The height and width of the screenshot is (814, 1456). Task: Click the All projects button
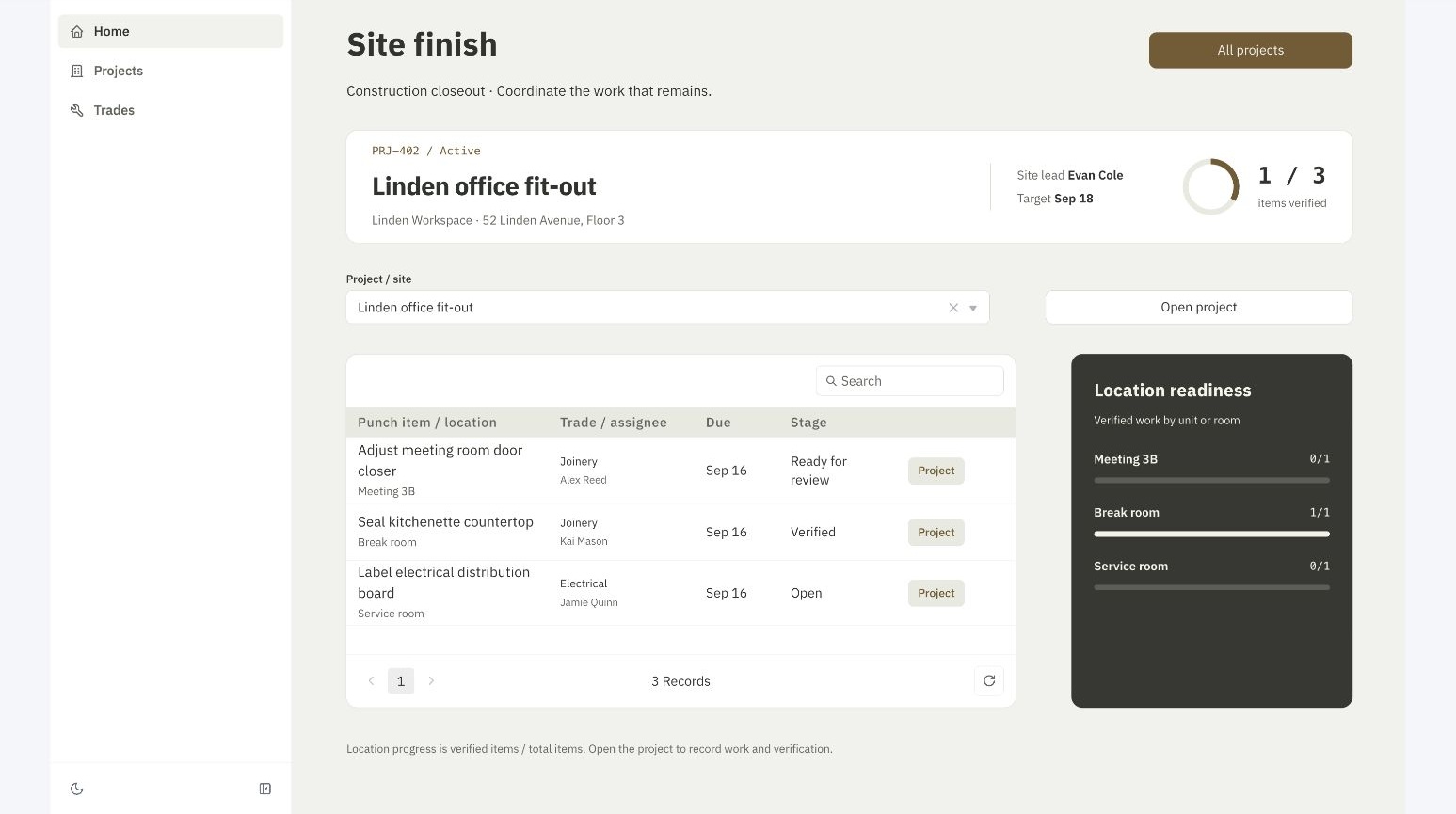coord(1251,50)
